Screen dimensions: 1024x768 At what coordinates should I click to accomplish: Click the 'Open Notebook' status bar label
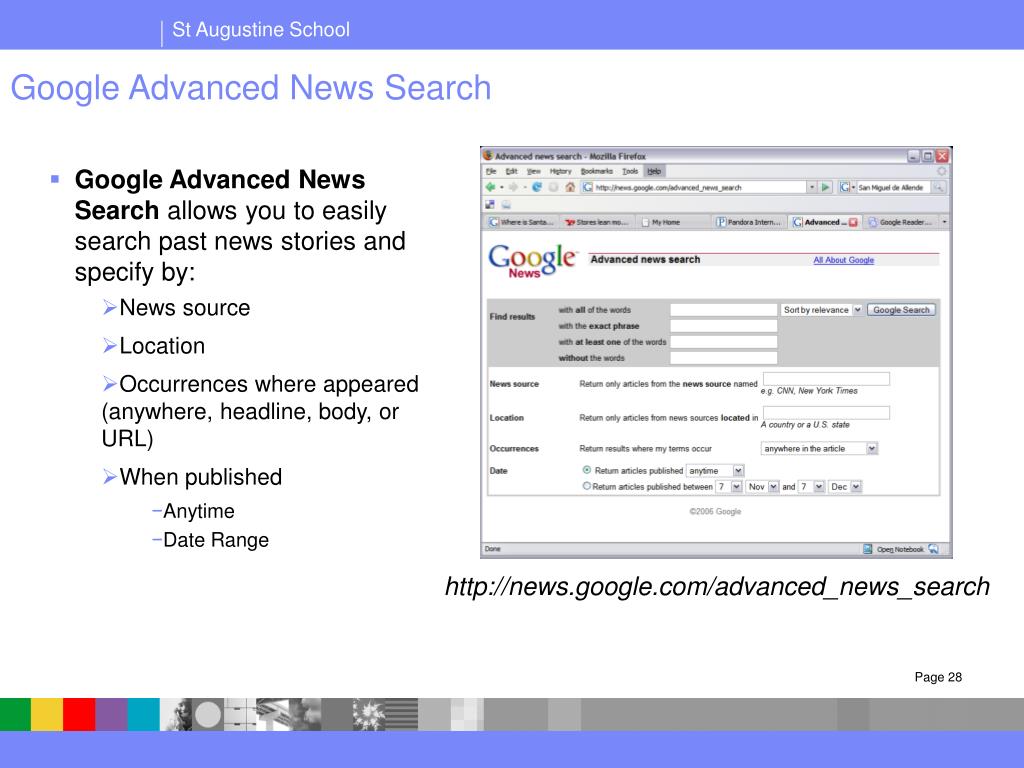pos(900,549)
